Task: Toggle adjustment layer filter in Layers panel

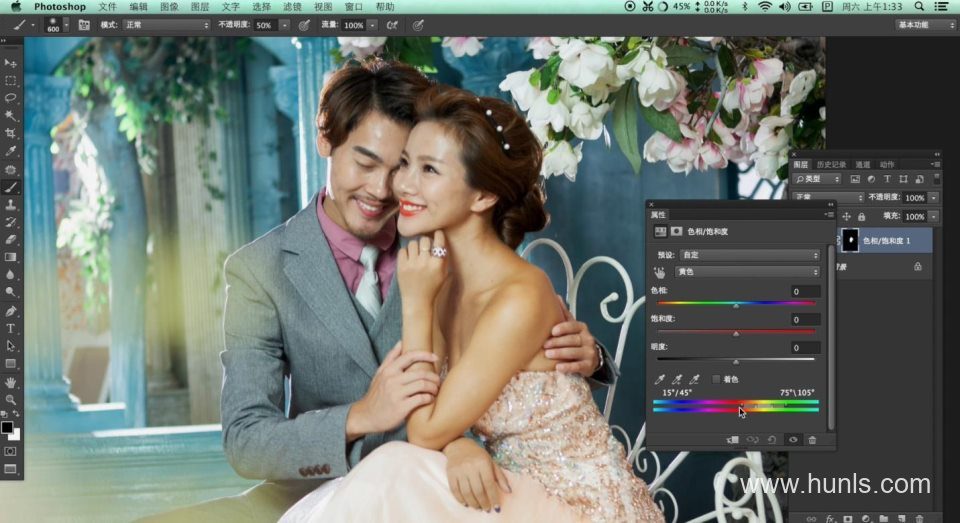Action: (871, 179)
